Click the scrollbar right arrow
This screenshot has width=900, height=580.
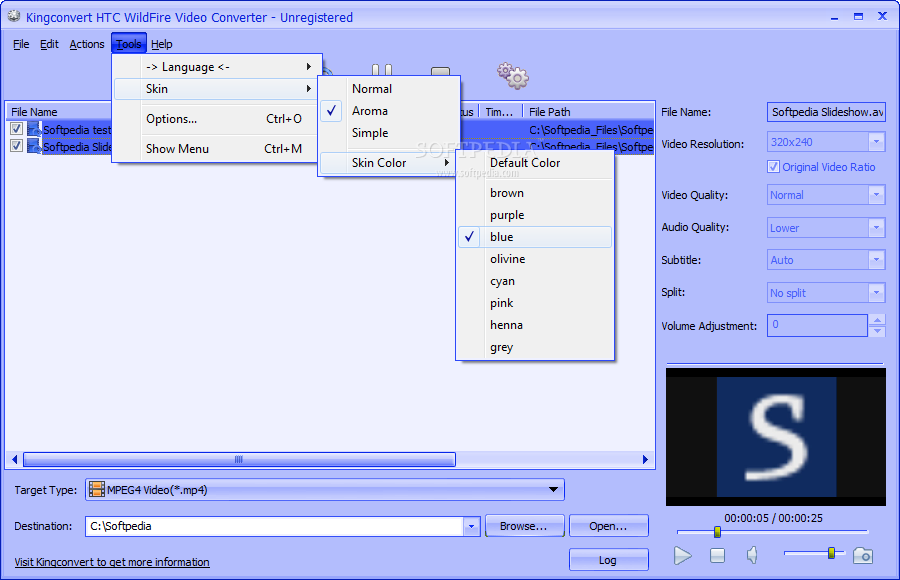point(645,459)
